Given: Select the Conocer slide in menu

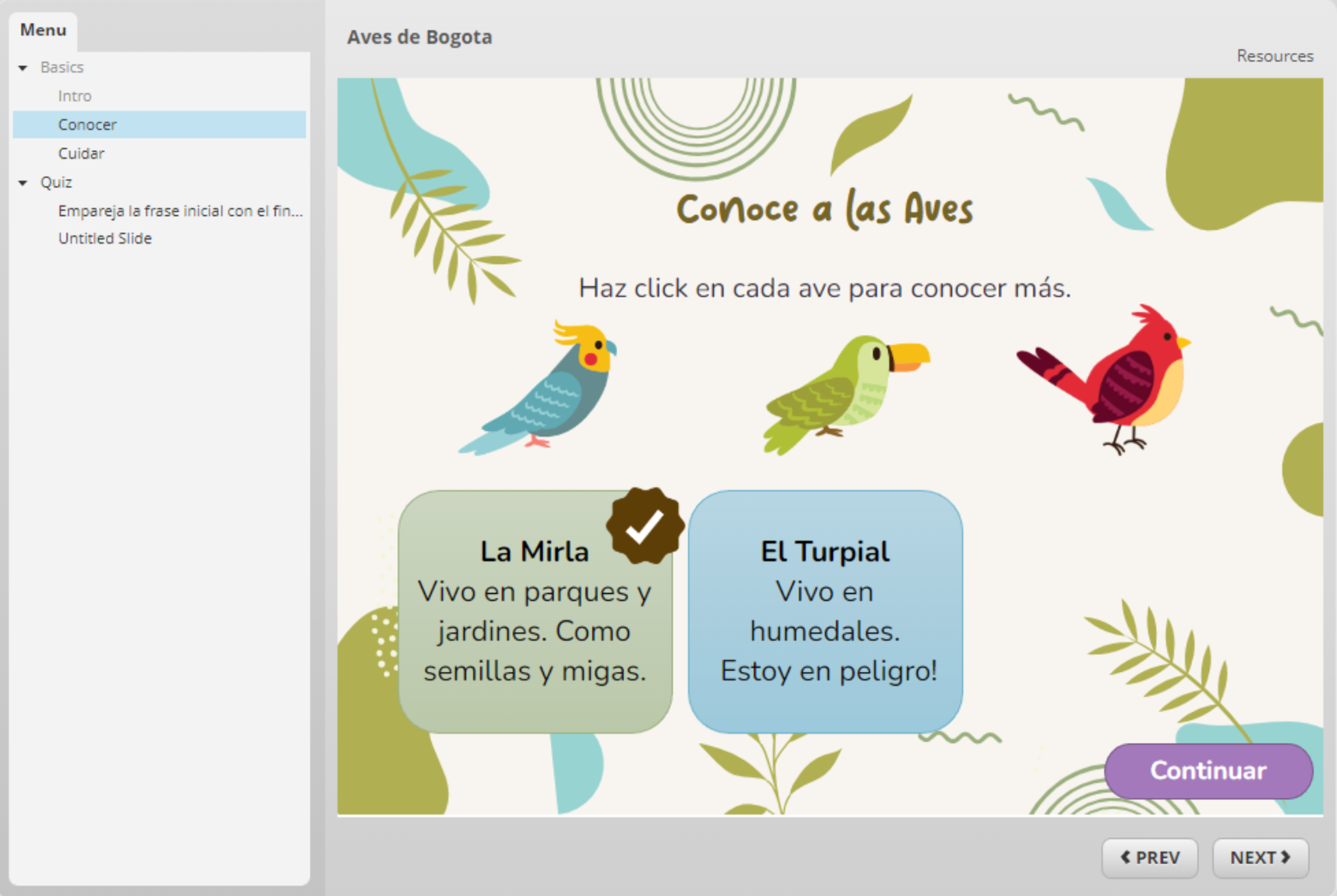Looking at the screenshot, I should [x=87, y=125].
